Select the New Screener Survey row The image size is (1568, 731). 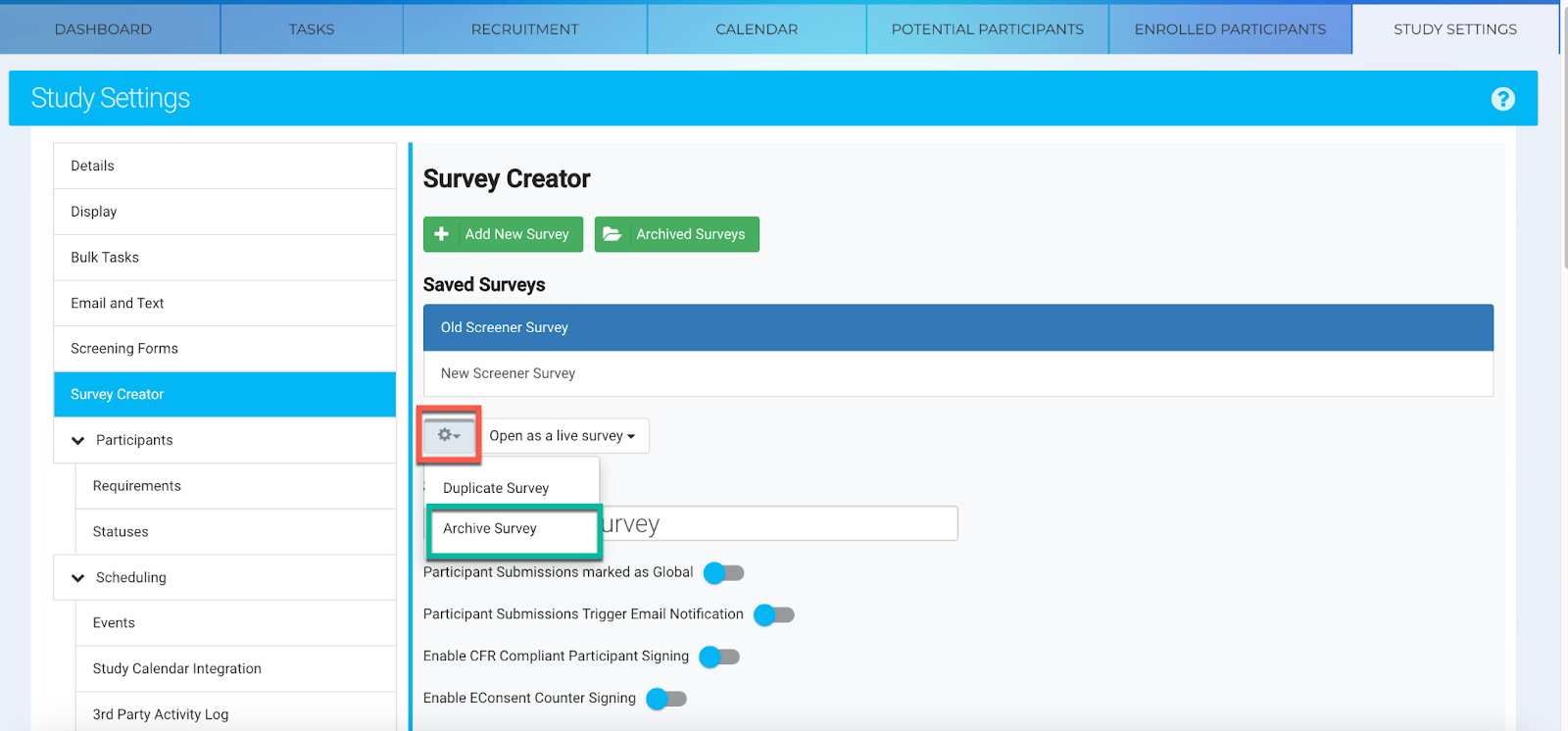click(957, 373)
